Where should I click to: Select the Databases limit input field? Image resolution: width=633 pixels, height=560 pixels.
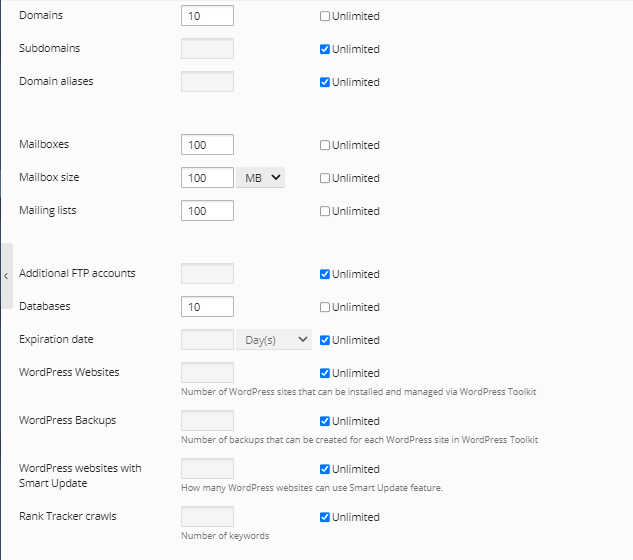(207, 307)
